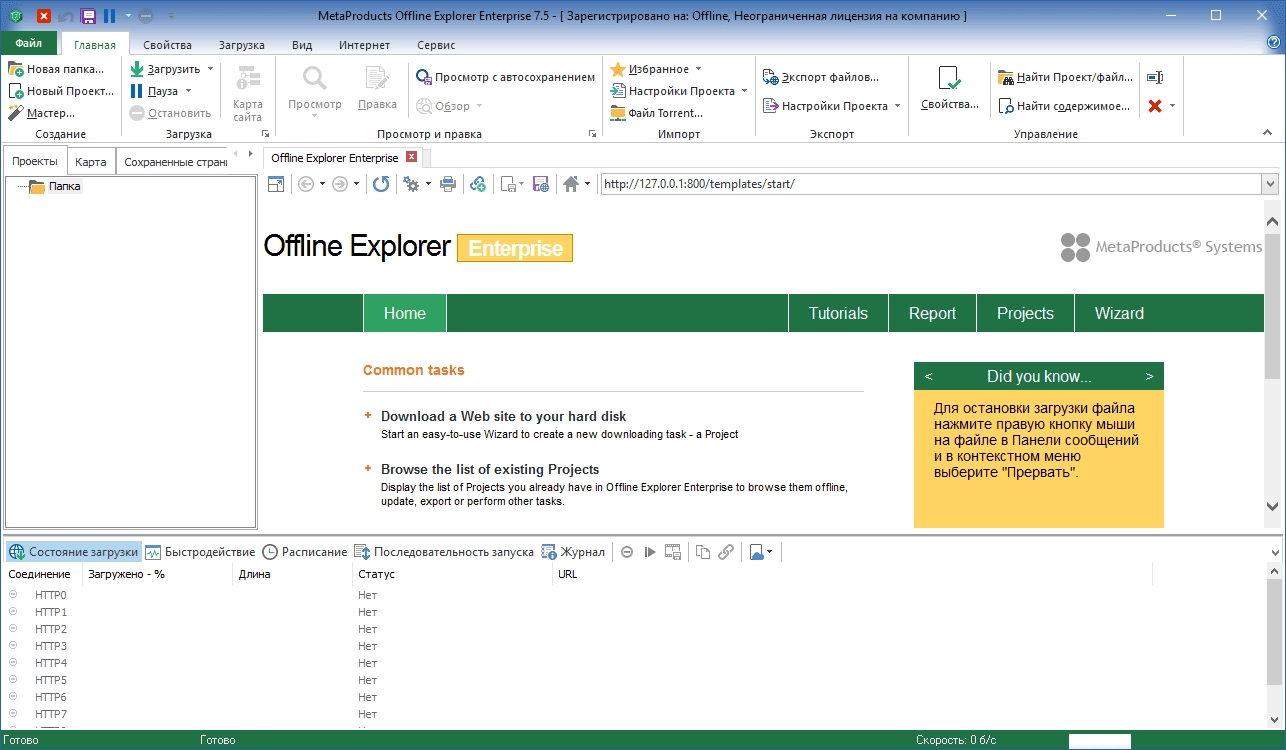Switch to the Карта panel tab

91,161
